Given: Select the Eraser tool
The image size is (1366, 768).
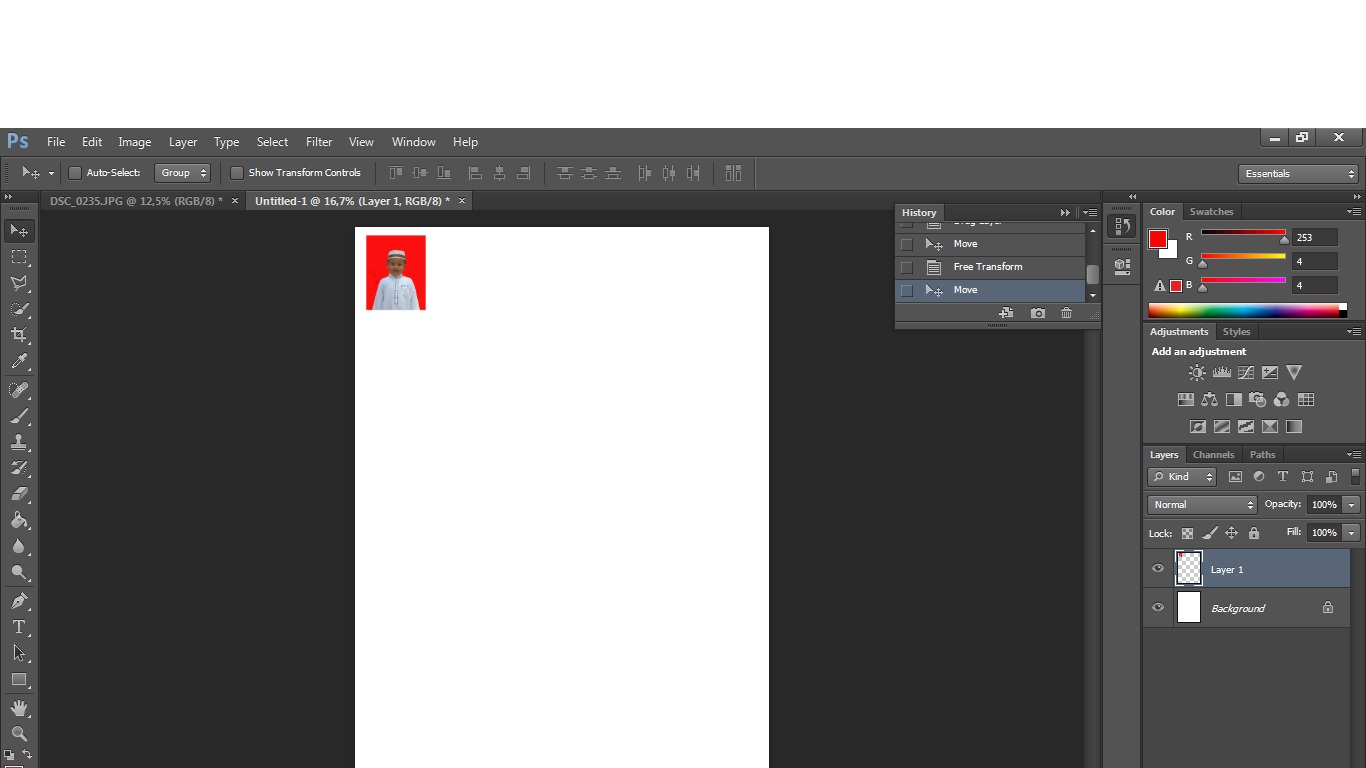Looking at the screenshot, I should (19, 494).
